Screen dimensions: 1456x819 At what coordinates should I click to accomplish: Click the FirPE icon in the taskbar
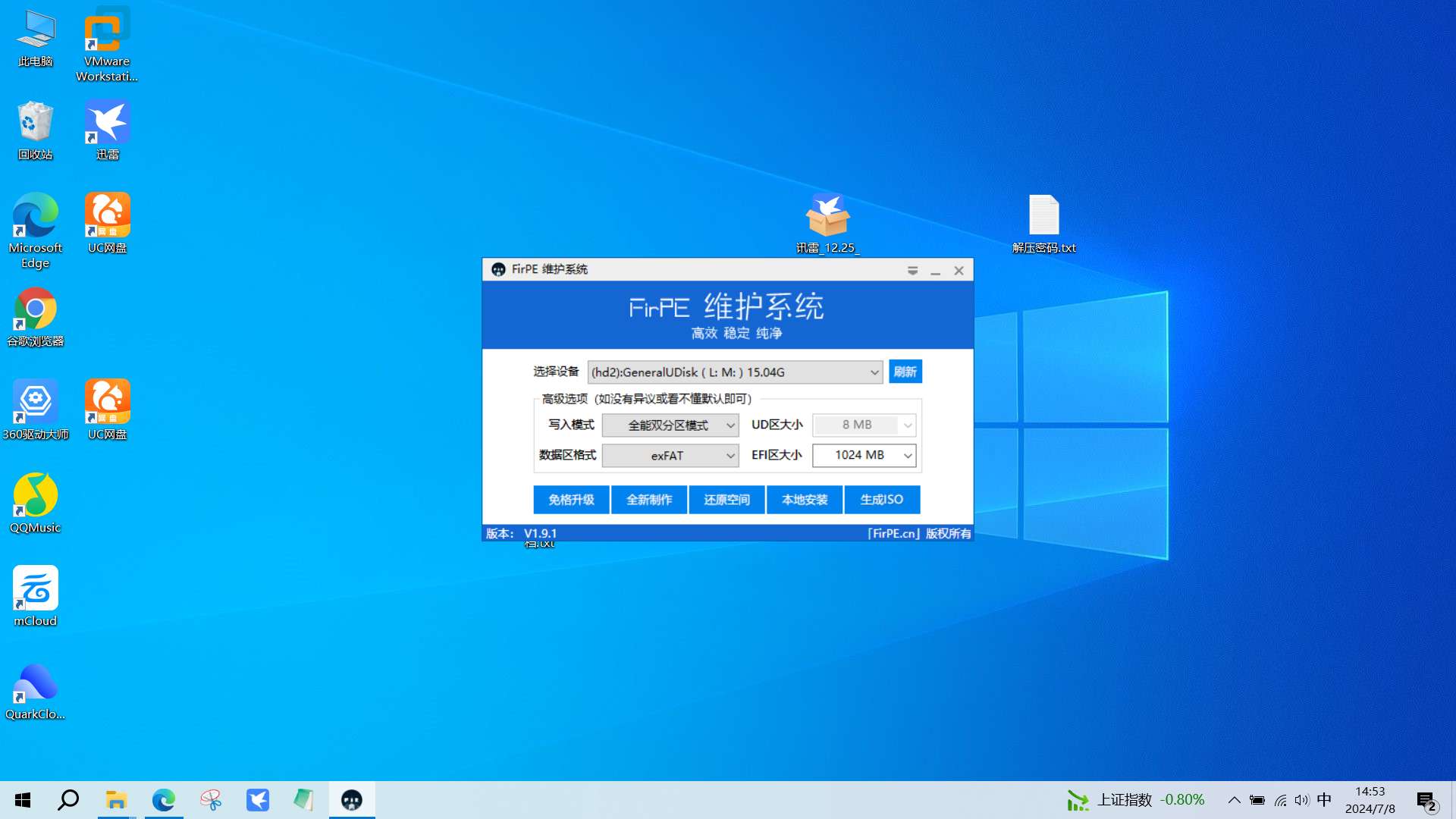pyautogui.click(x=352, y=800)
